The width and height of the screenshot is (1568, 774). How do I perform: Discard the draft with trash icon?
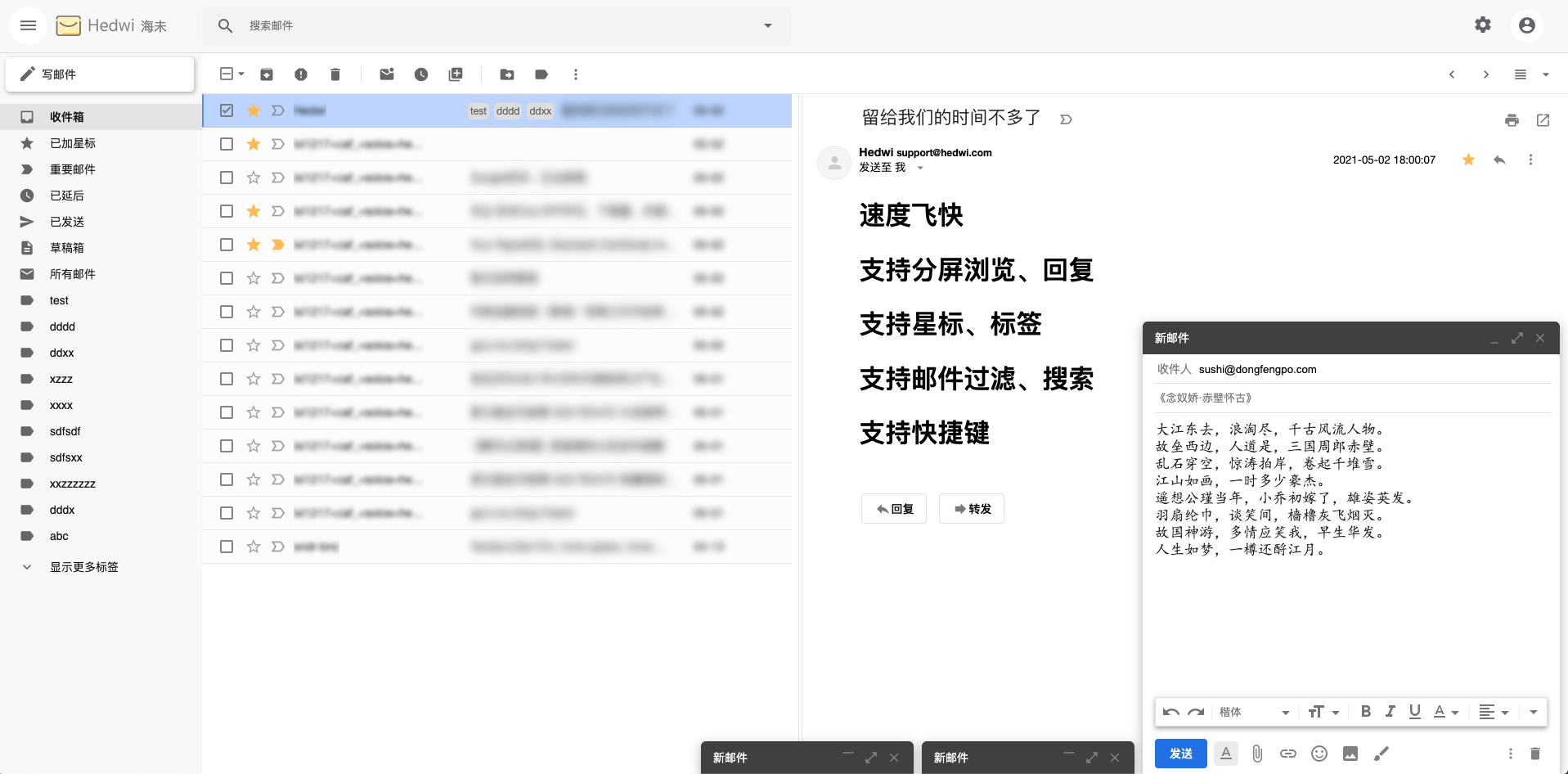[x=1535, y=754]
